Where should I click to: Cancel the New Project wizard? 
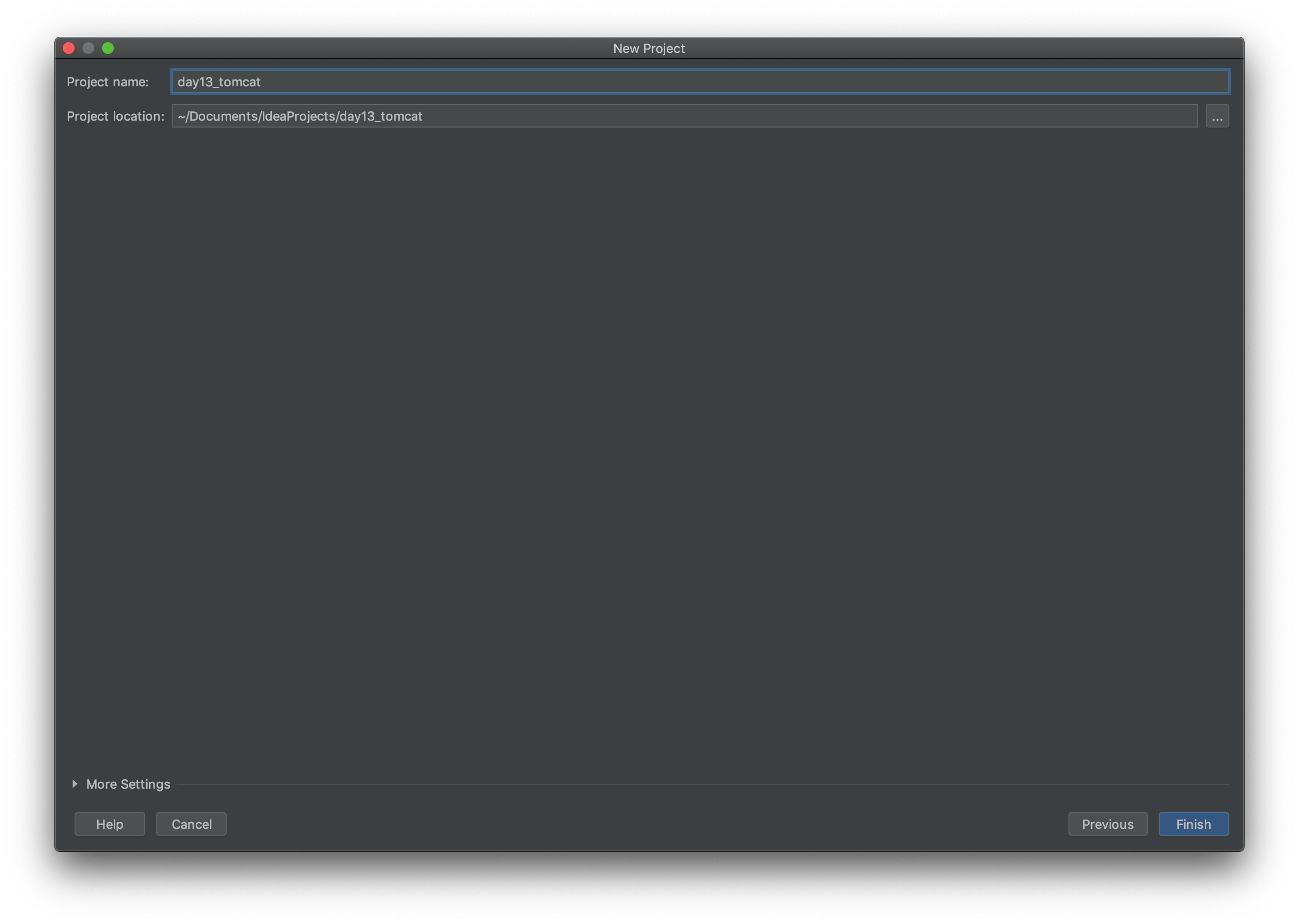(191, 823)
